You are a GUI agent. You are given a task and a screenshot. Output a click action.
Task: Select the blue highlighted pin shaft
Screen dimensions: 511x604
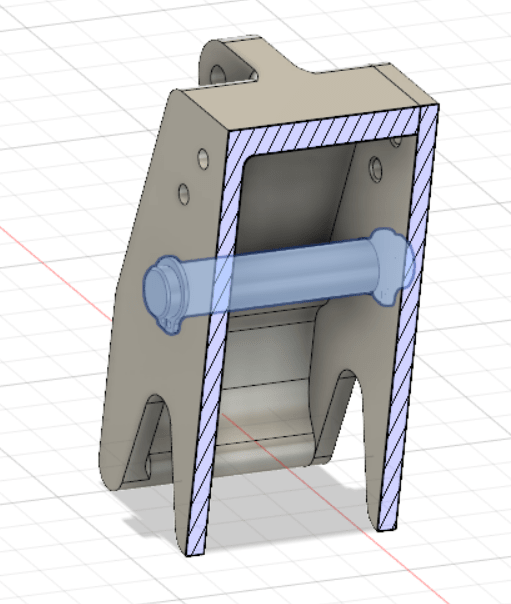click(277, 274)
